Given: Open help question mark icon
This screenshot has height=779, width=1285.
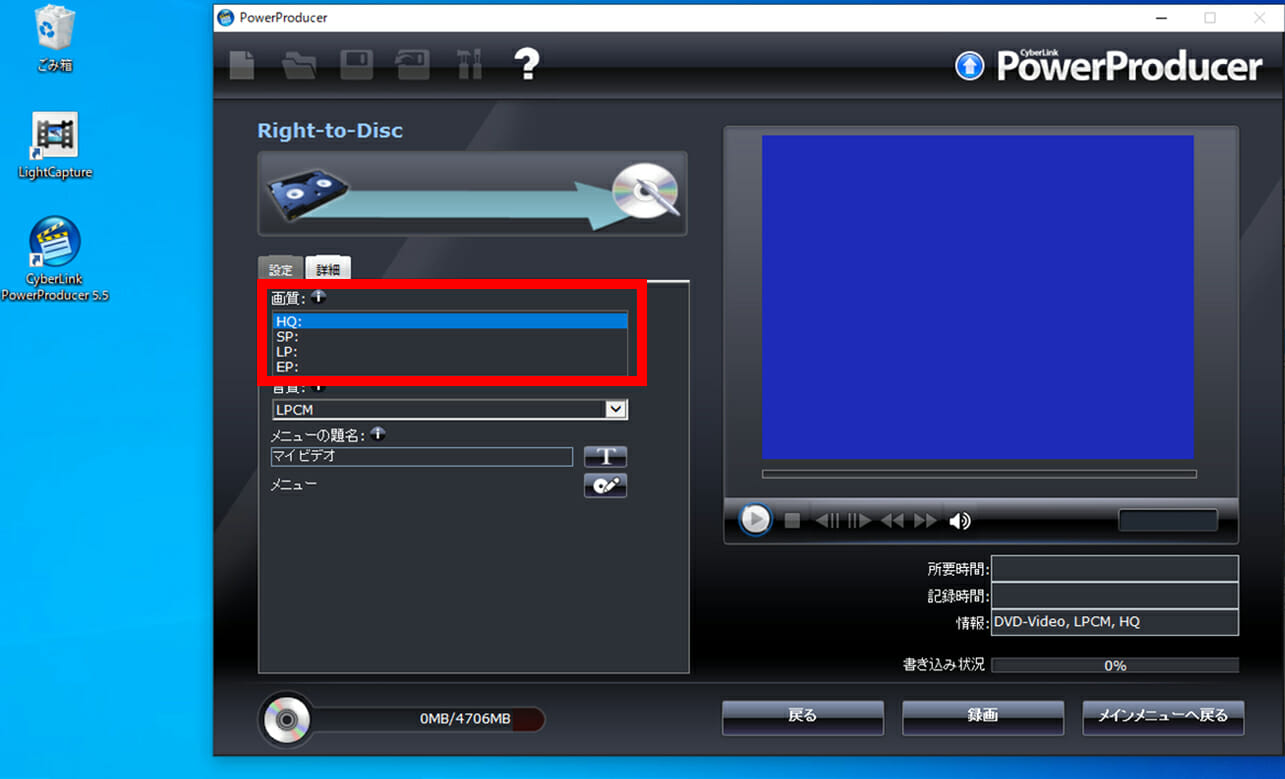Looking at the screenshot, I should [x=527, y=65].
